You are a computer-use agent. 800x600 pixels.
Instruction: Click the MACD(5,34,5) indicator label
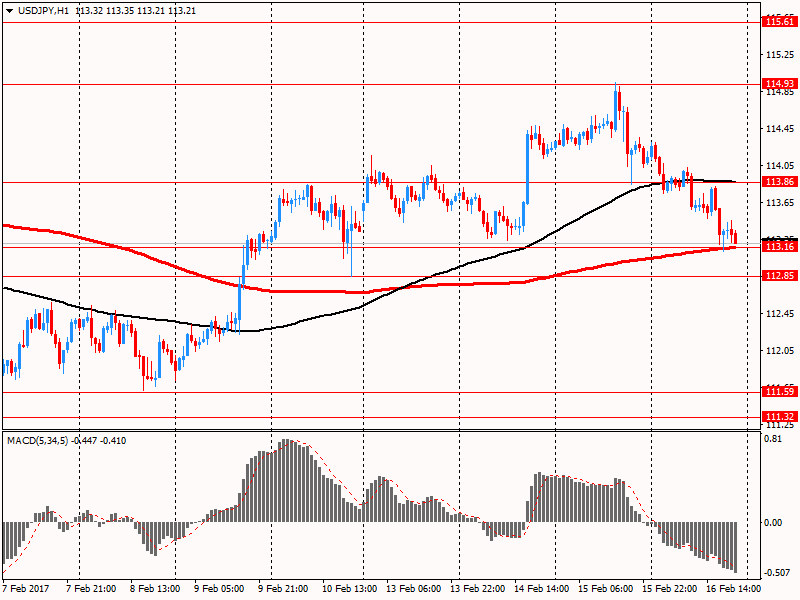(37, 441)
